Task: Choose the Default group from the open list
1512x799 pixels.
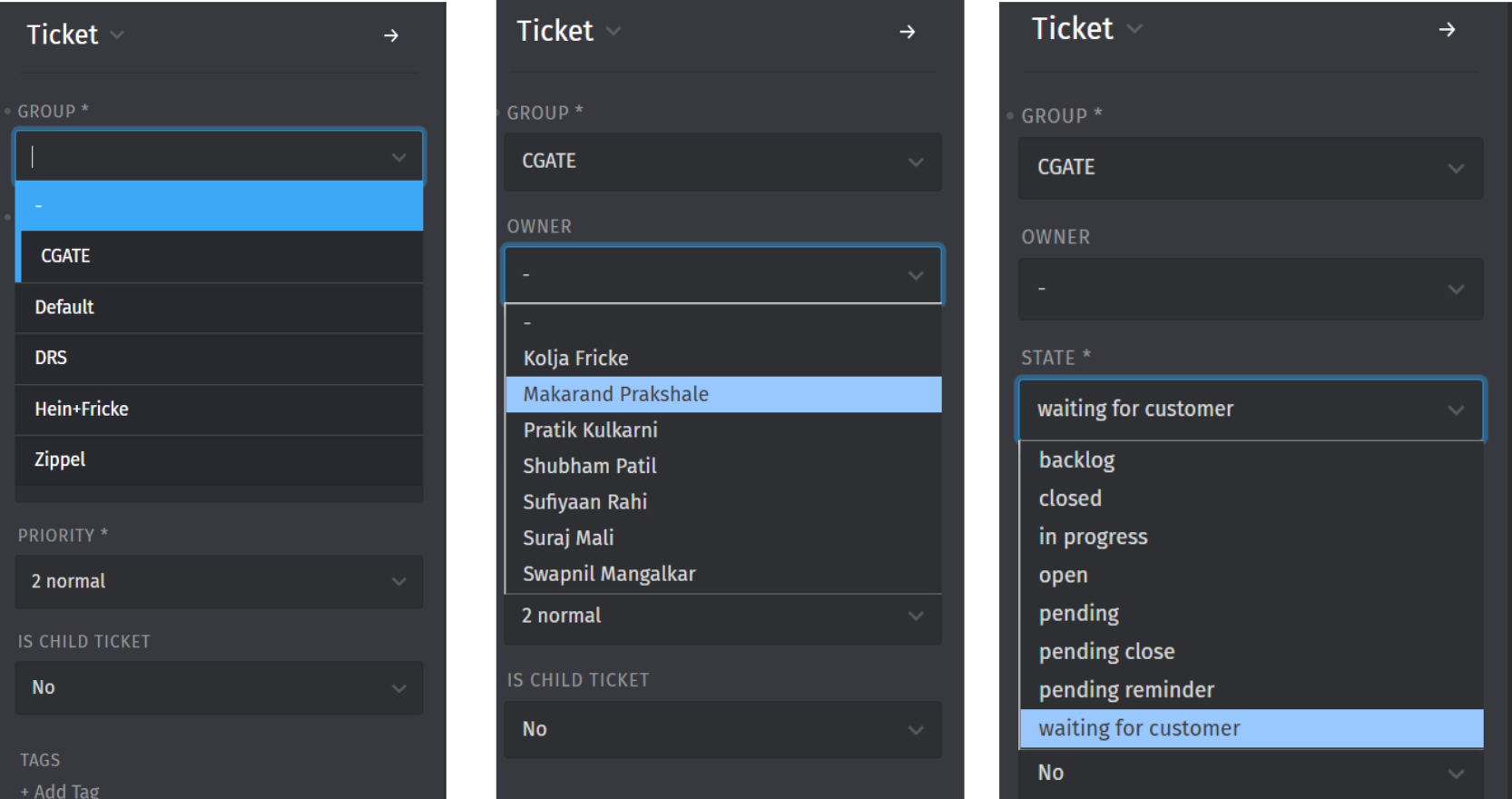Action: (x=64, y=307)
